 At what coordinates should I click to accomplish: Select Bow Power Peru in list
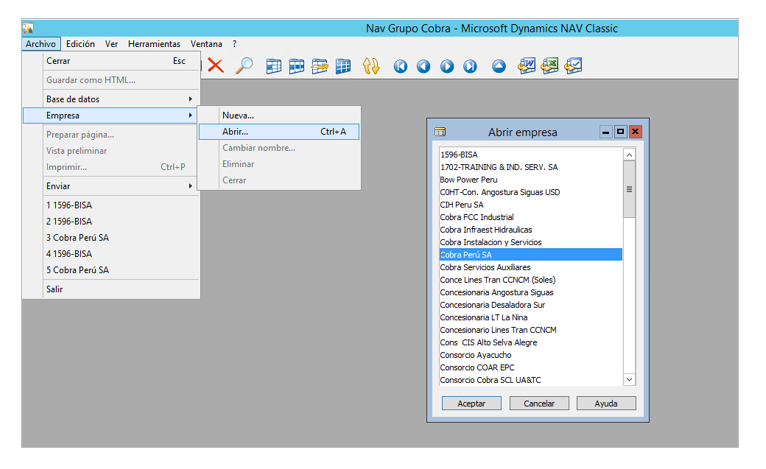[531, 180]
